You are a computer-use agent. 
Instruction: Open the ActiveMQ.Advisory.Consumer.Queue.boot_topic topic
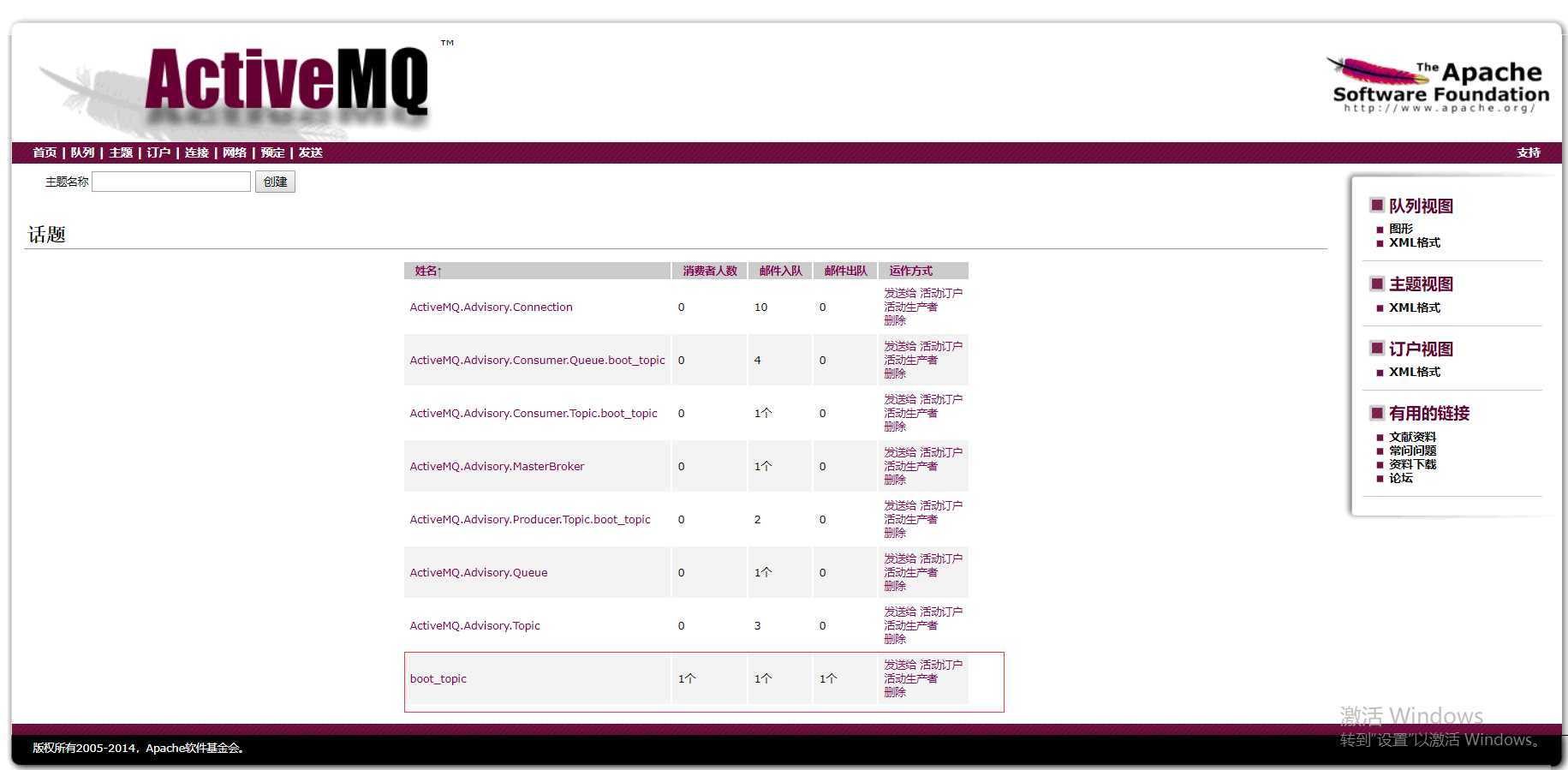537,360
